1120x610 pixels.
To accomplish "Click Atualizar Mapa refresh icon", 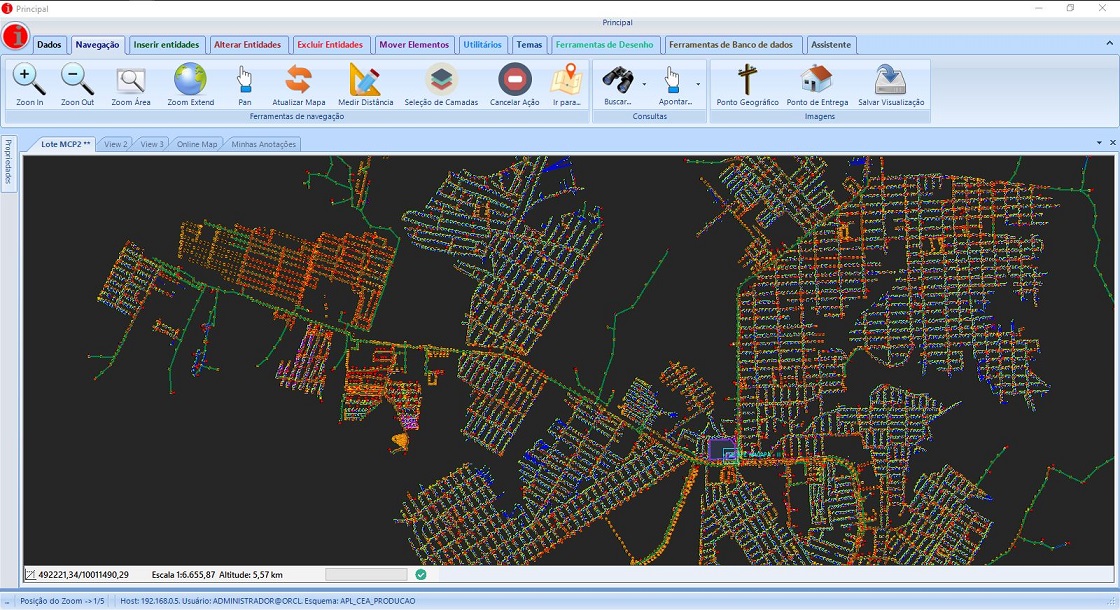I will click(299, 80).
